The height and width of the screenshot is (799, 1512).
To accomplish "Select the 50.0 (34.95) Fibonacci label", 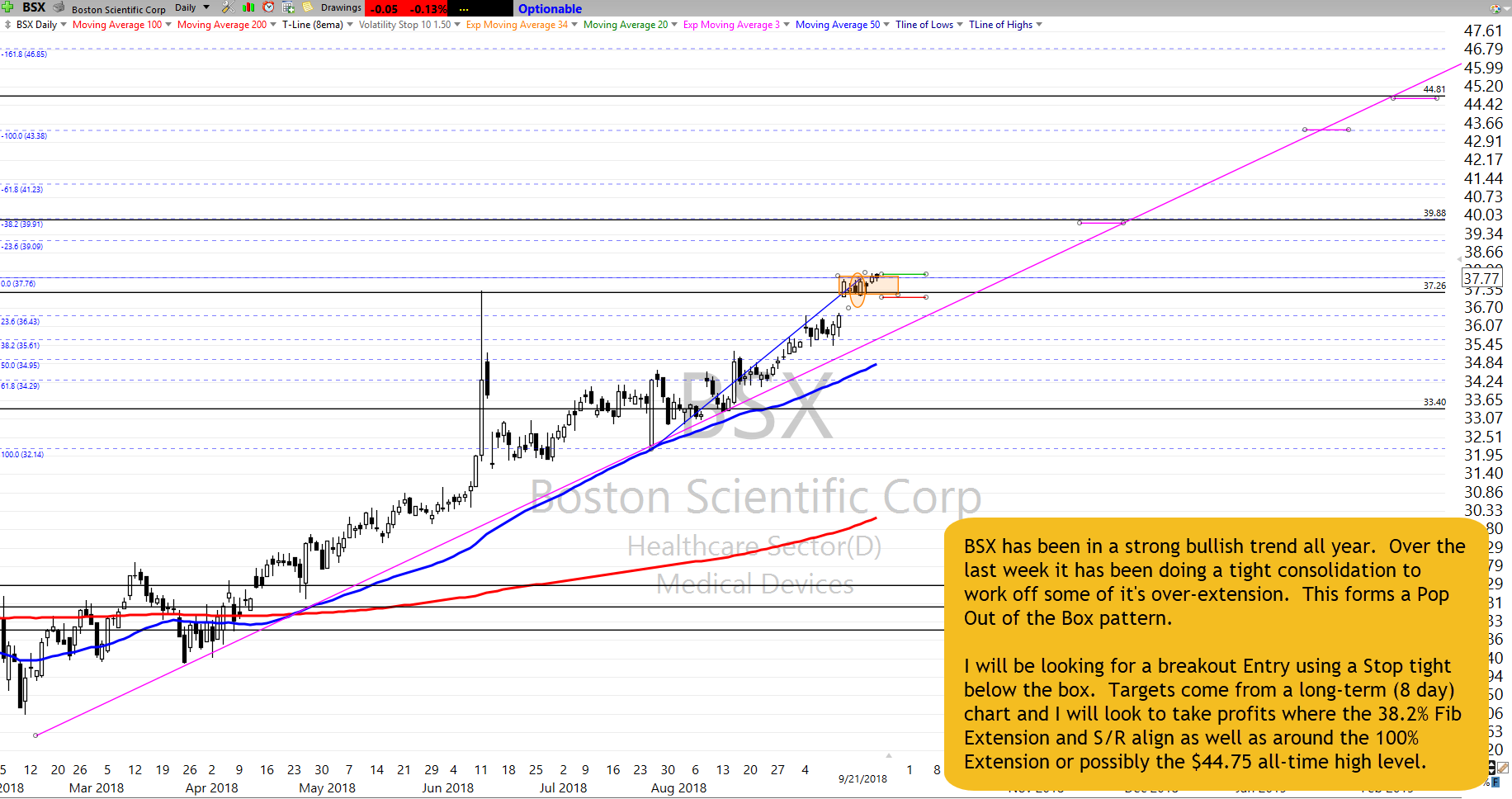I will point(20,365).
